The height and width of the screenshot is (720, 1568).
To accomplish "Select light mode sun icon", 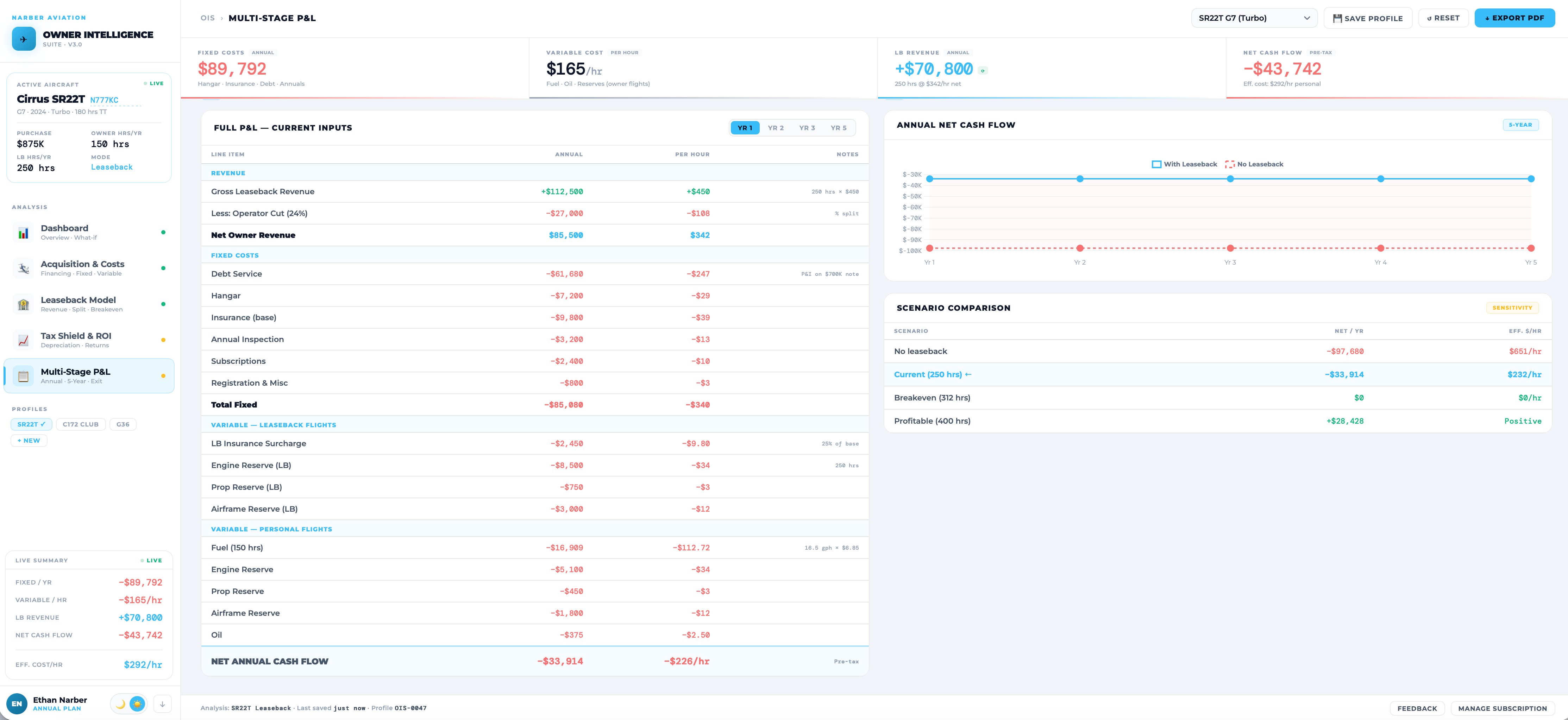I will (138, 704).
